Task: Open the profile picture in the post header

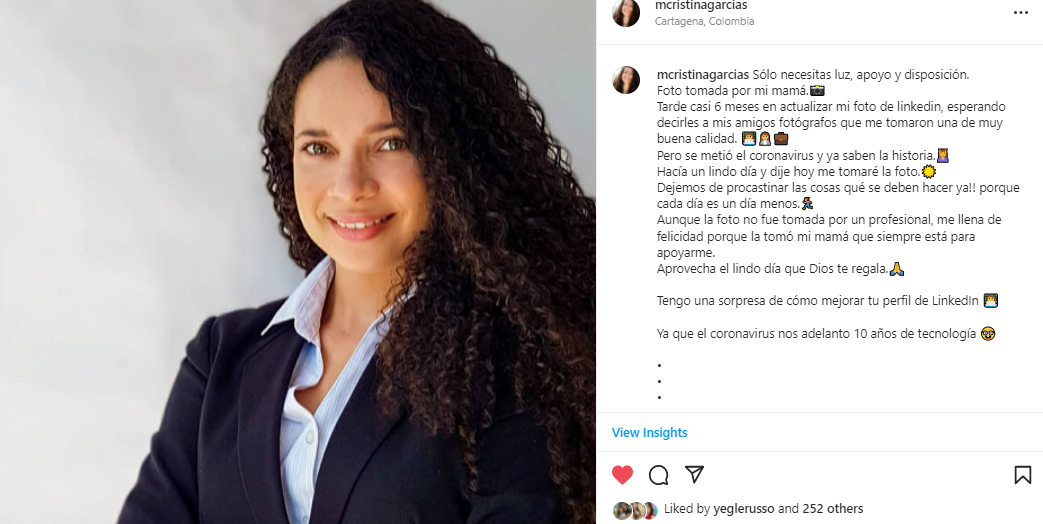Action: [626, 13]
